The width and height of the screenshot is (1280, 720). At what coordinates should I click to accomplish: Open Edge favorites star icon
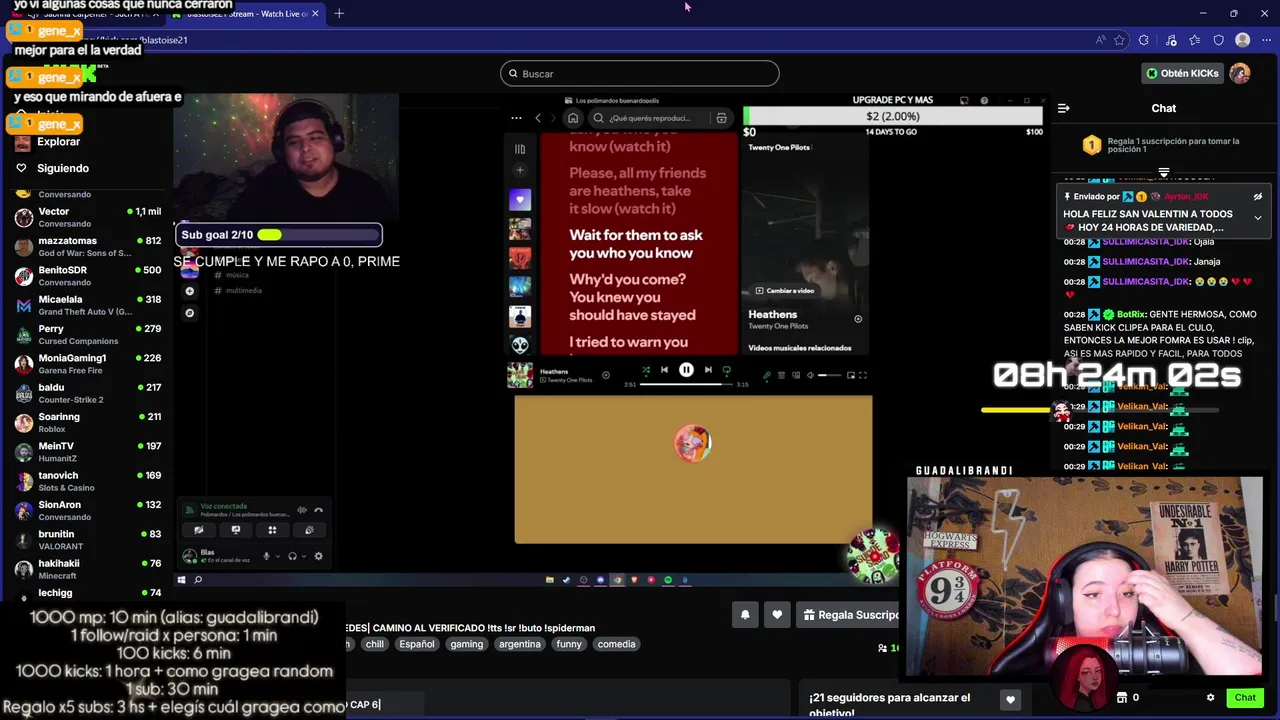click(1119, 40)
